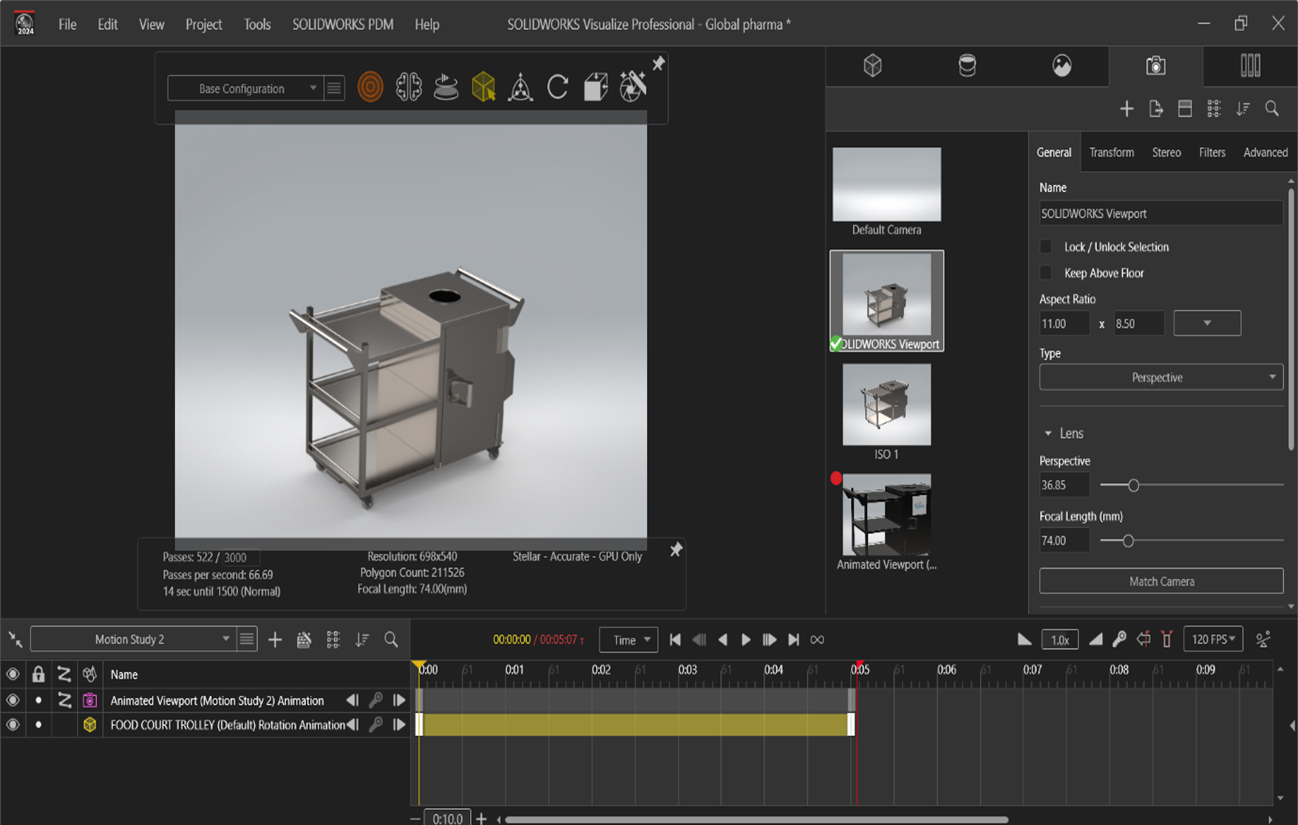The height and width of the screenshot is (825, 1298).
Task: Expand the 120 FPS dropdown
Action: coord(1212,640)
